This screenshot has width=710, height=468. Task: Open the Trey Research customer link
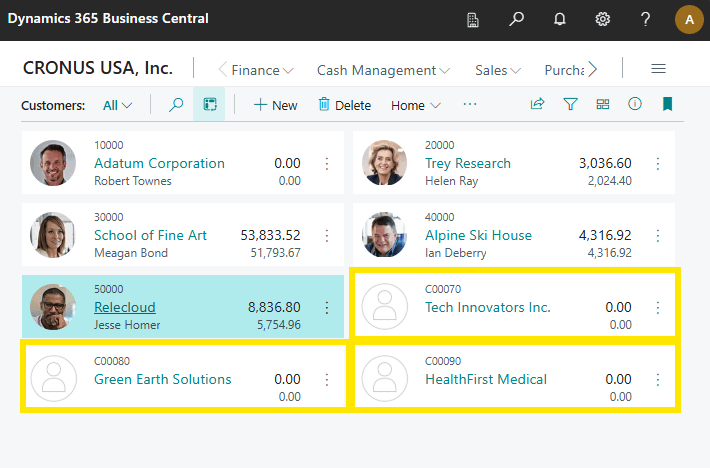[467, 163]
